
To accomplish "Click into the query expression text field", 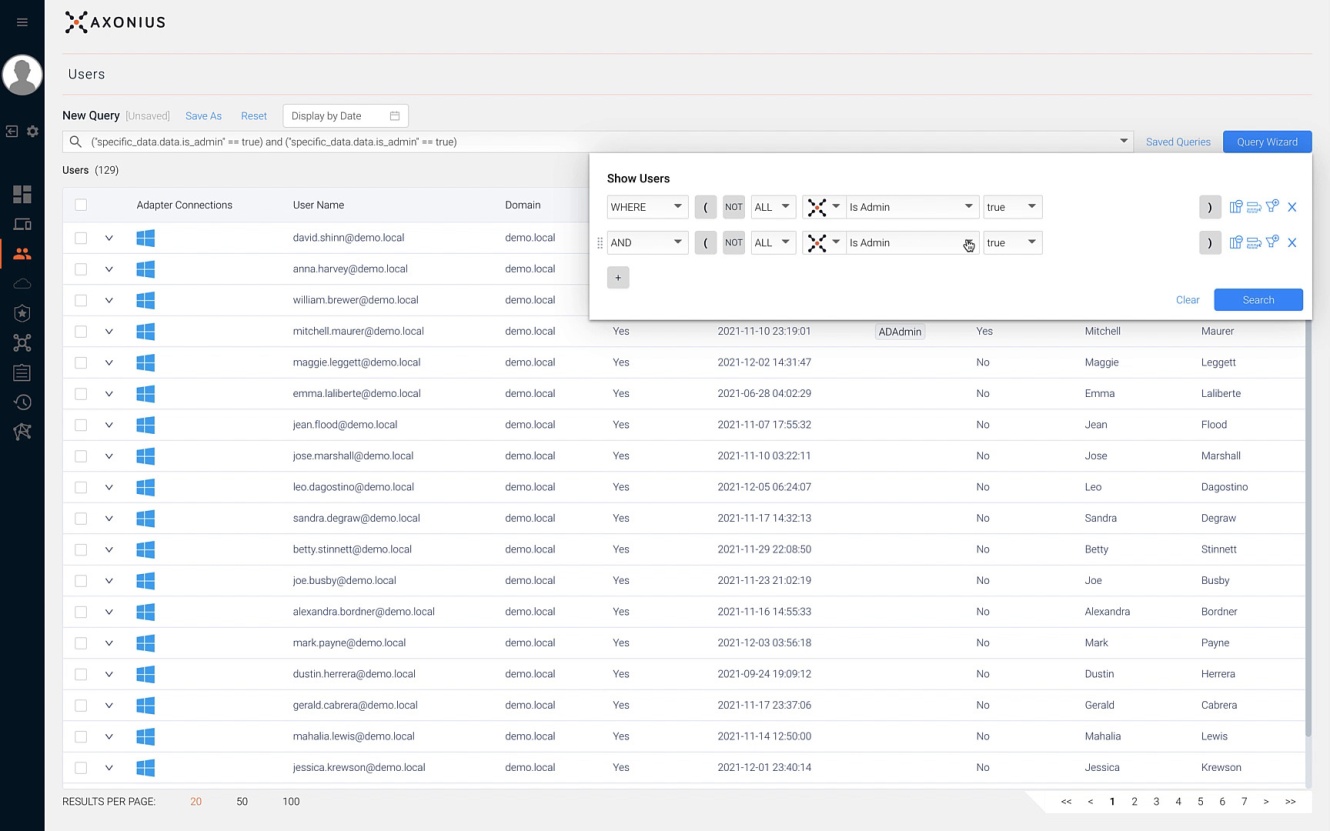I will click(600, 142).
